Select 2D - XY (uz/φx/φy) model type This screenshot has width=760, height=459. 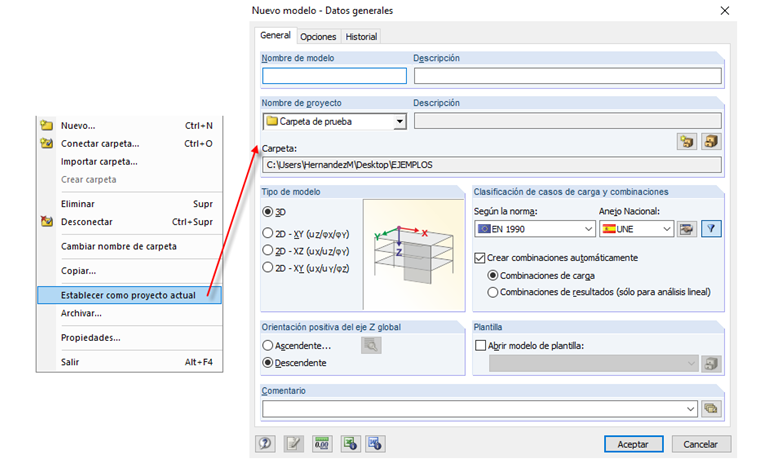(268, 234)
